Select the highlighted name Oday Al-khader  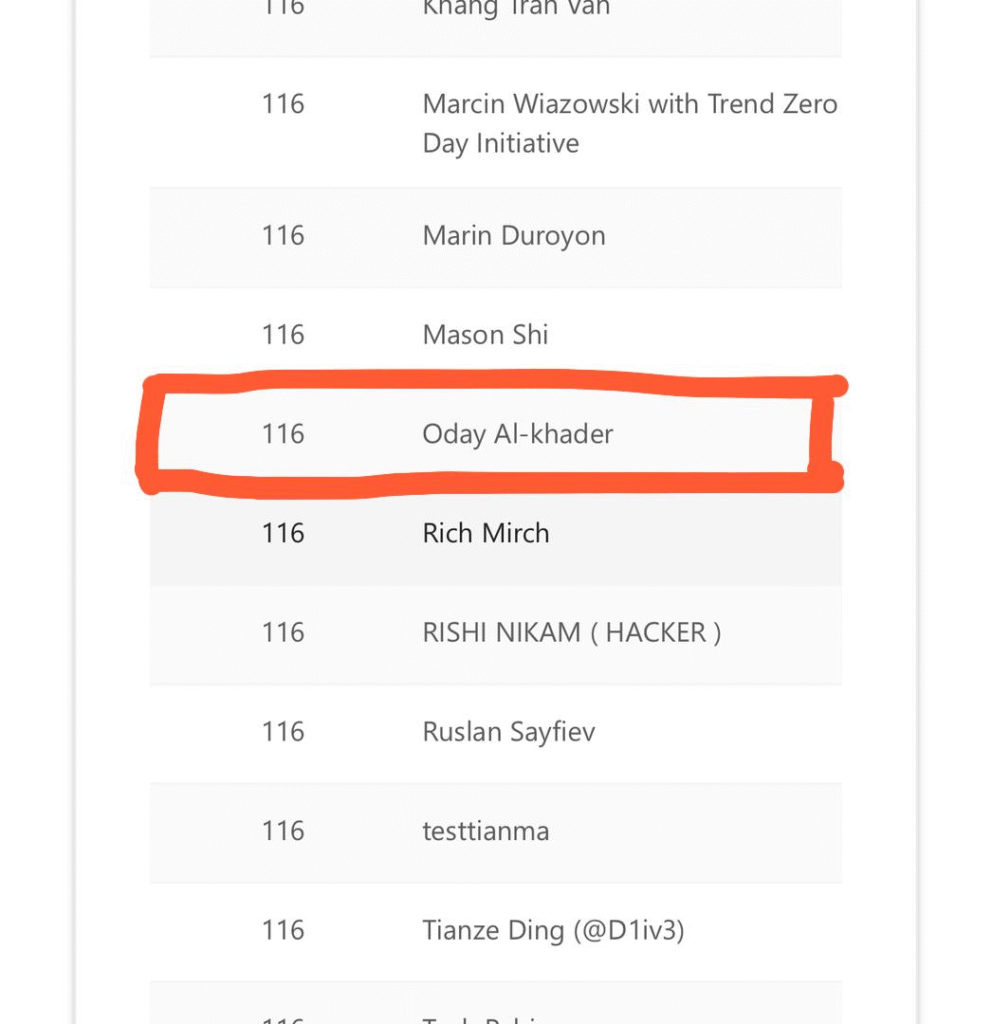pos(517,434)
